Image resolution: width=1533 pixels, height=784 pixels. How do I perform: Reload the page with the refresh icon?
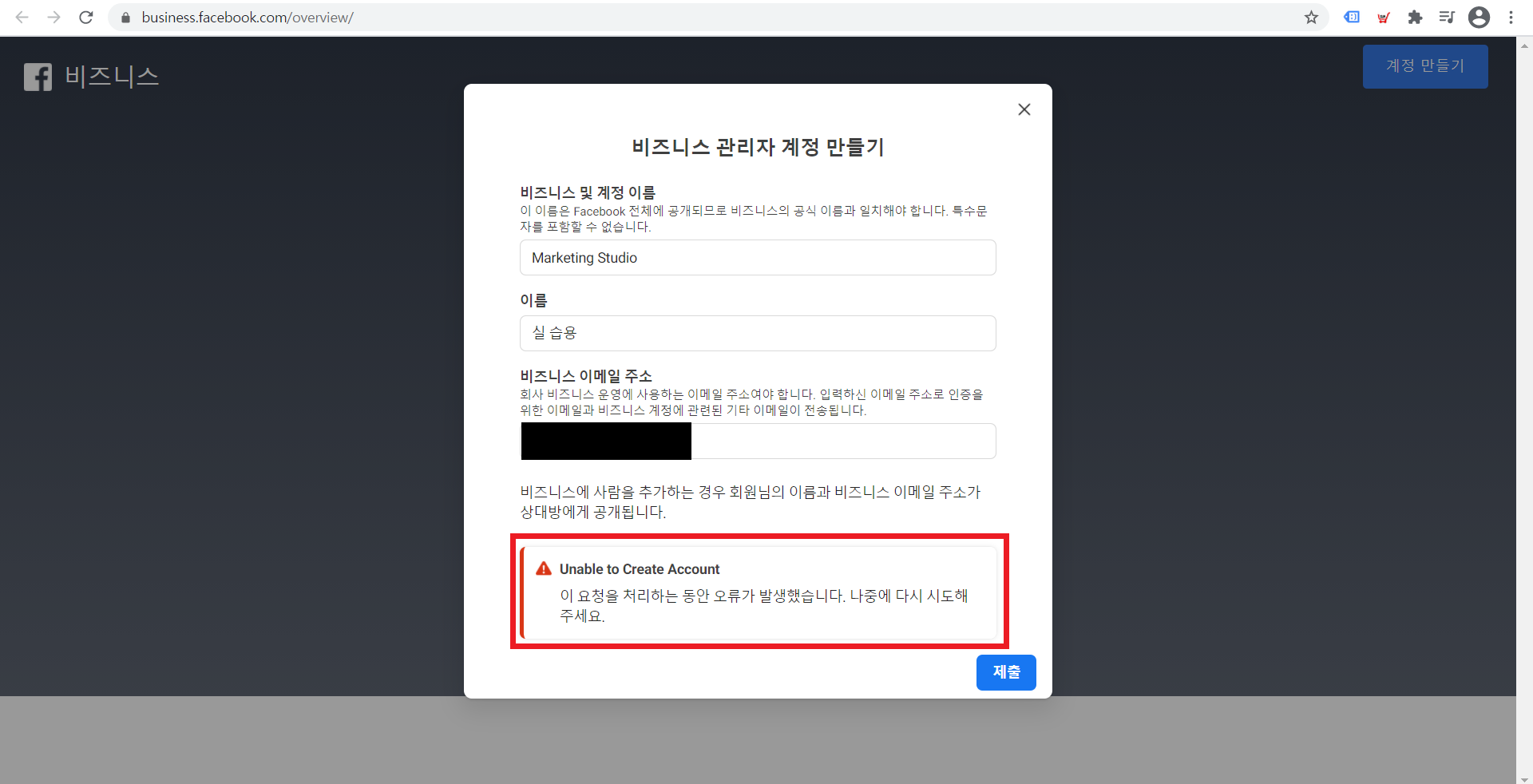point(86,17)
